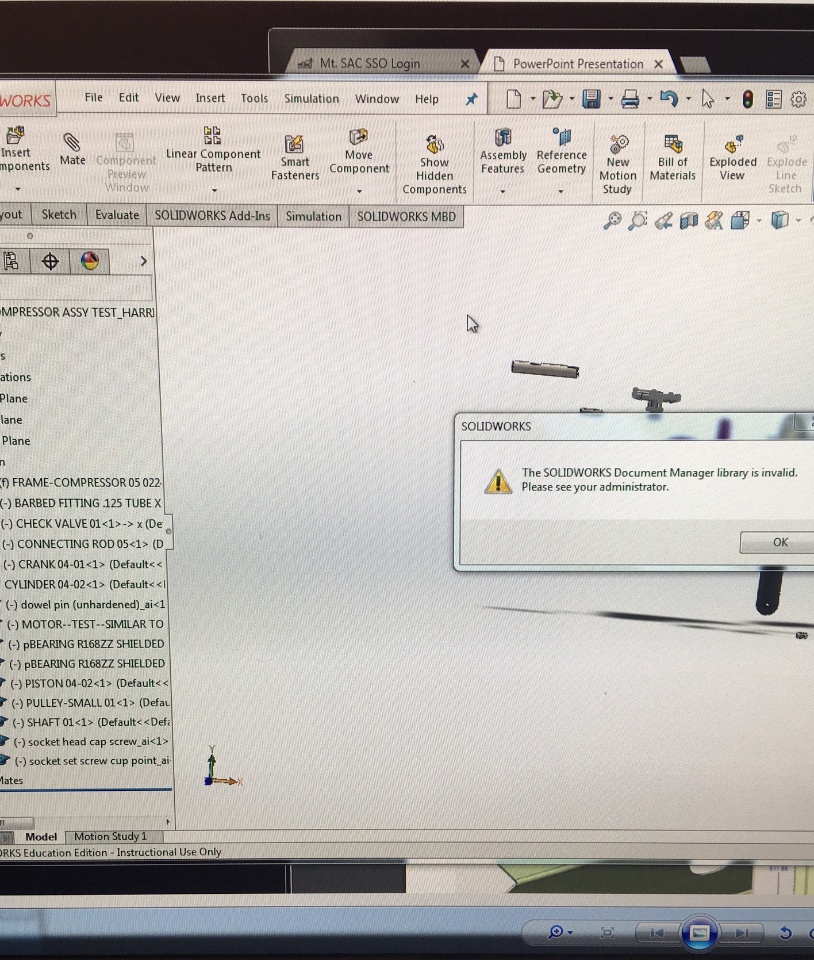Click the Open document icon

[x=552, y=99]
